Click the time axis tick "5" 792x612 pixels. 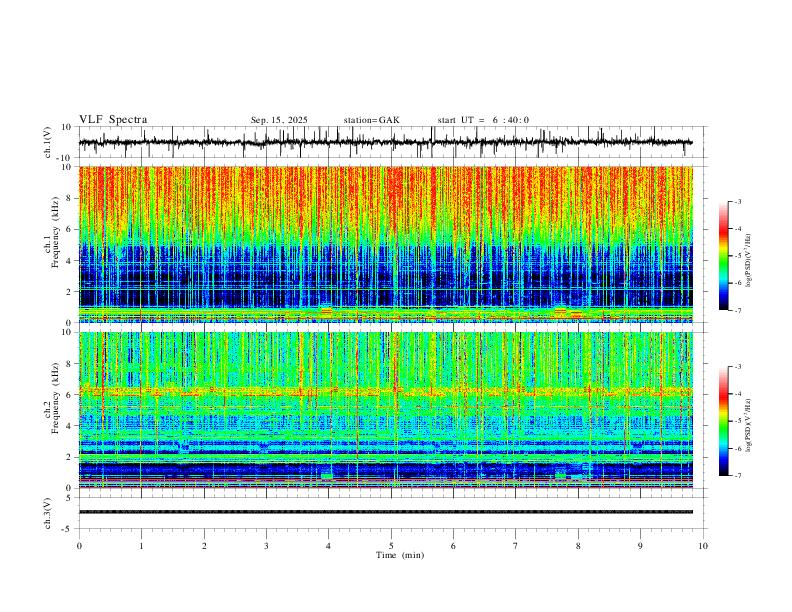pyautogui.click(x=391, y=546)
